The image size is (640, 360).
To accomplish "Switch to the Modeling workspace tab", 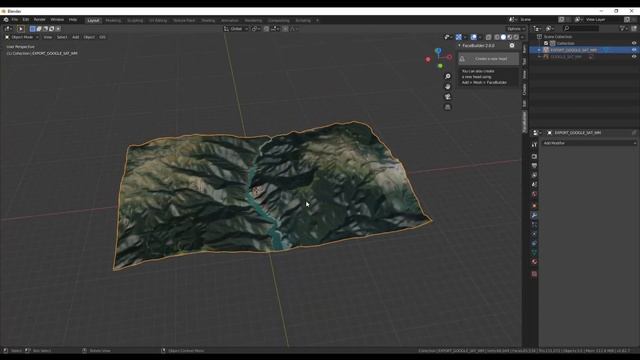I will click(x=113, y=20).
